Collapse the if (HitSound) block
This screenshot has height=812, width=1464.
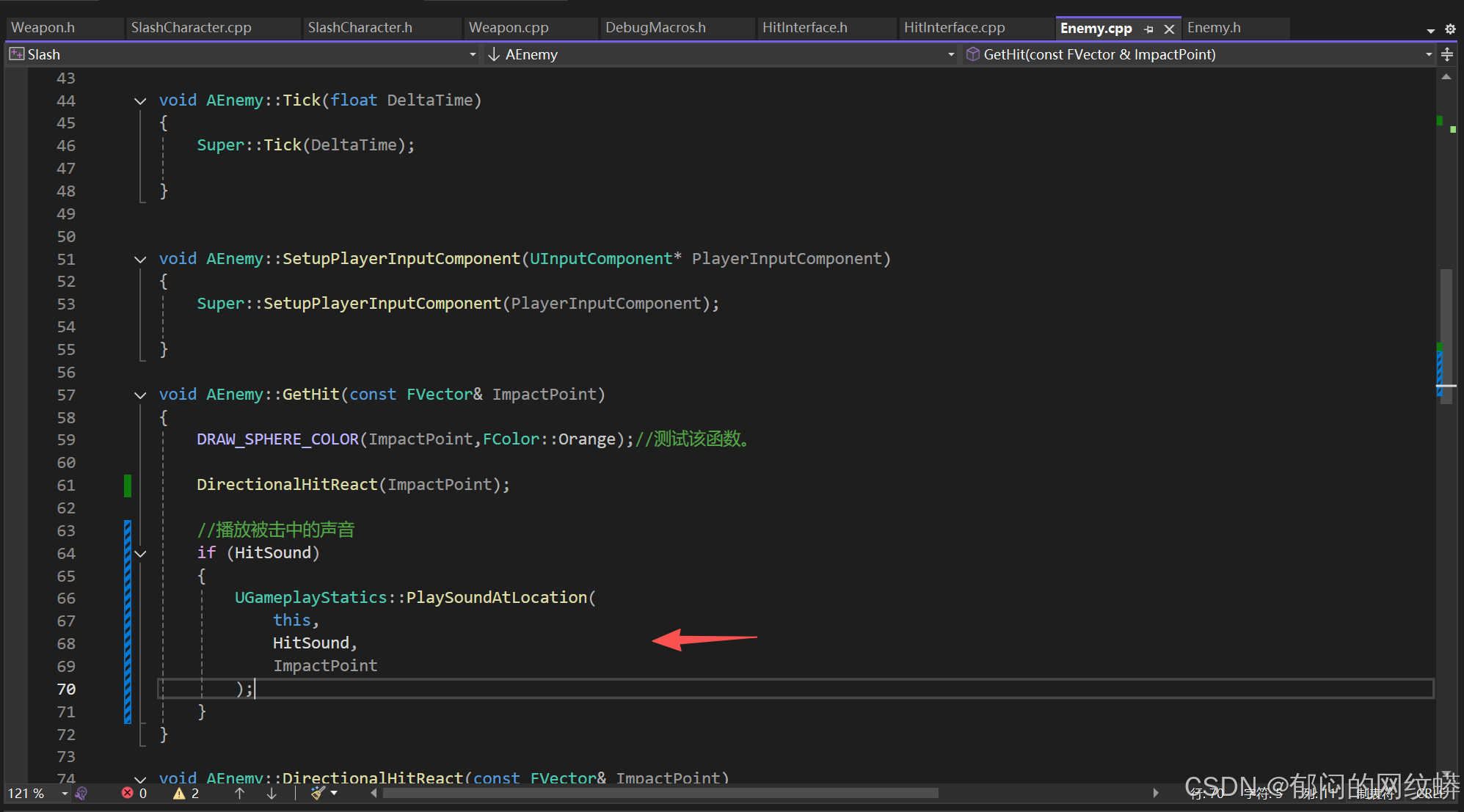pos(140,553)
